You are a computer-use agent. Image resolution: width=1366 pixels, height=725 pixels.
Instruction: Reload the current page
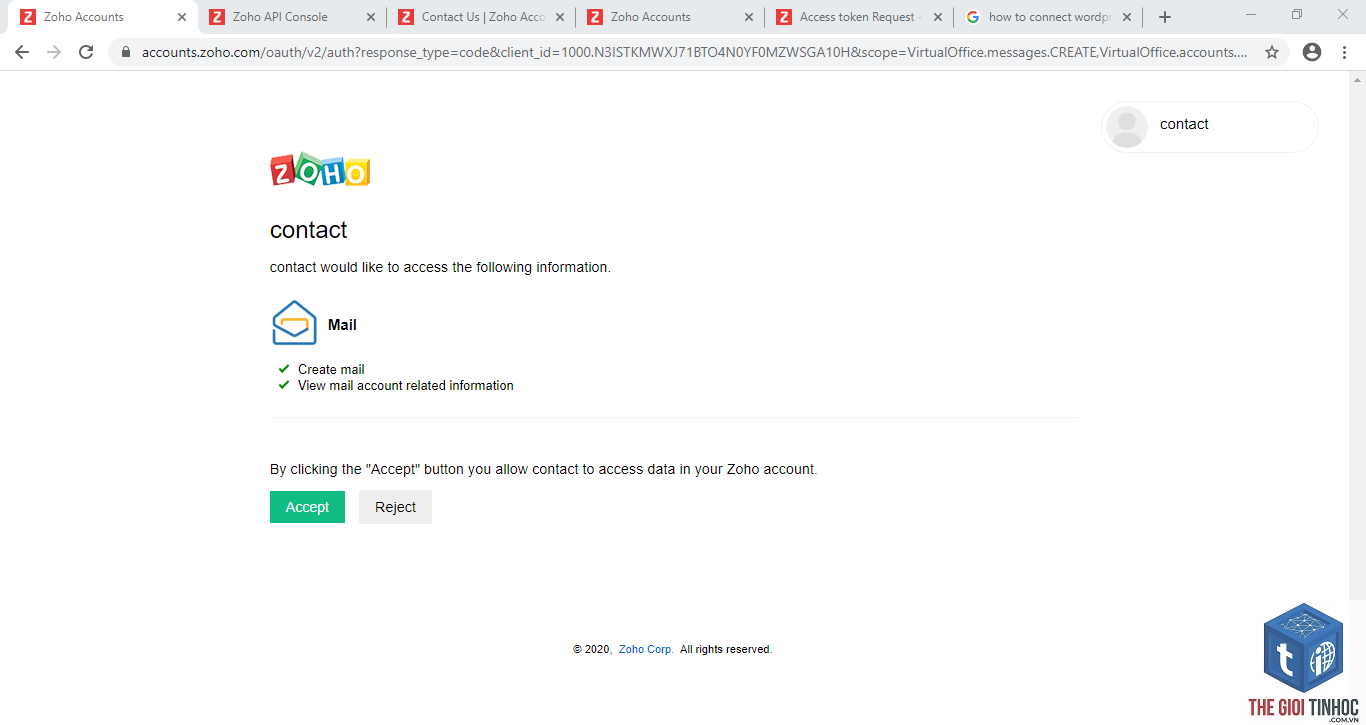pyautogui.click(x=86, y=52)
